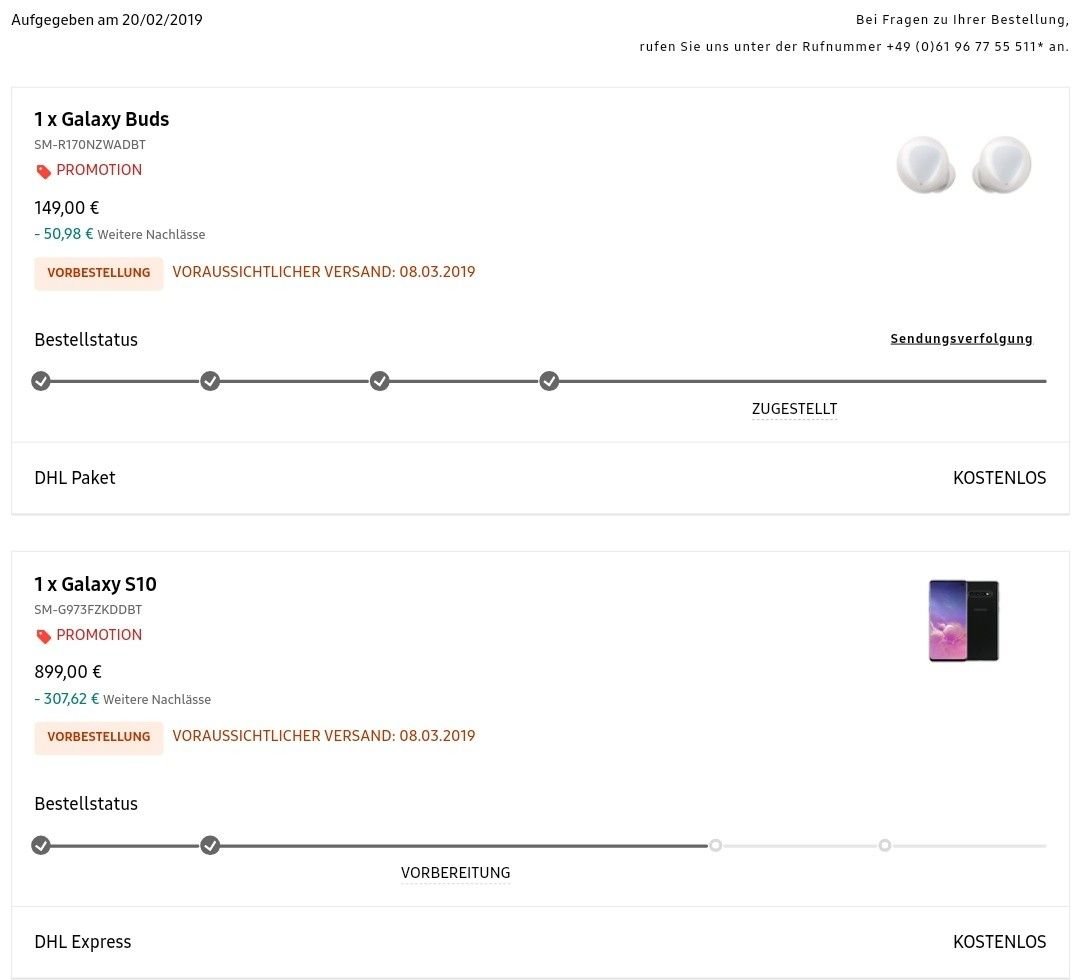Click the VORBESTELLUNG badge under Galaxy Buds
Viewport: 1080px width, 980px height.
(98, 273)
